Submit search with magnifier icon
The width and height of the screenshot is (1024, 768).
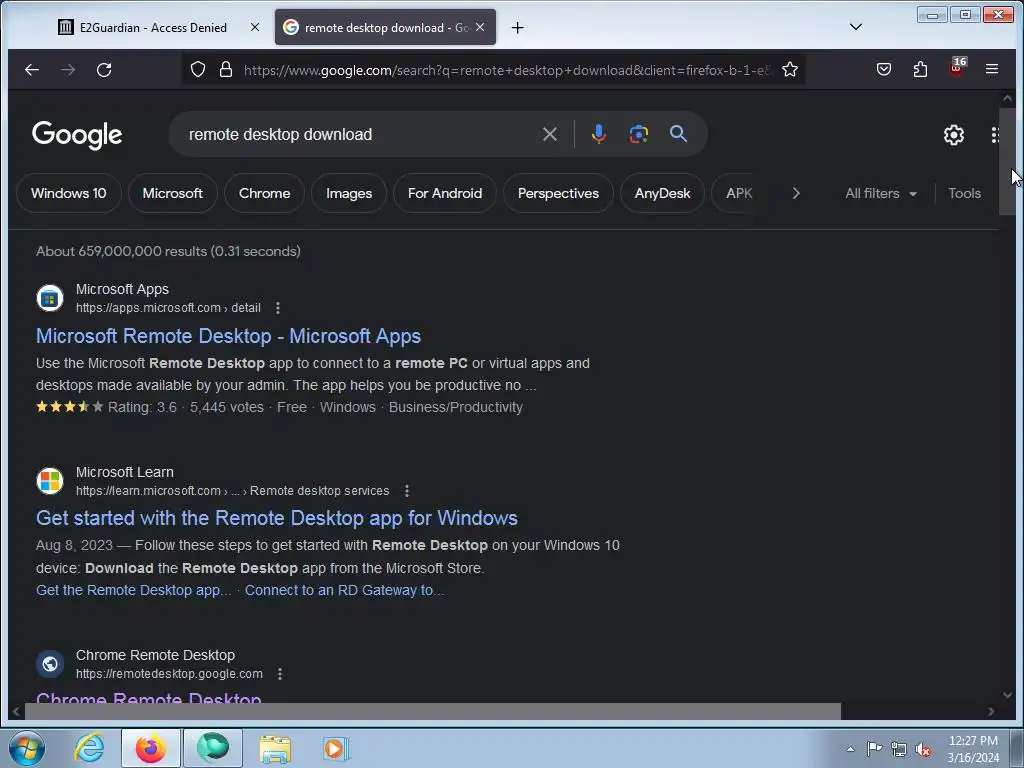679,134
